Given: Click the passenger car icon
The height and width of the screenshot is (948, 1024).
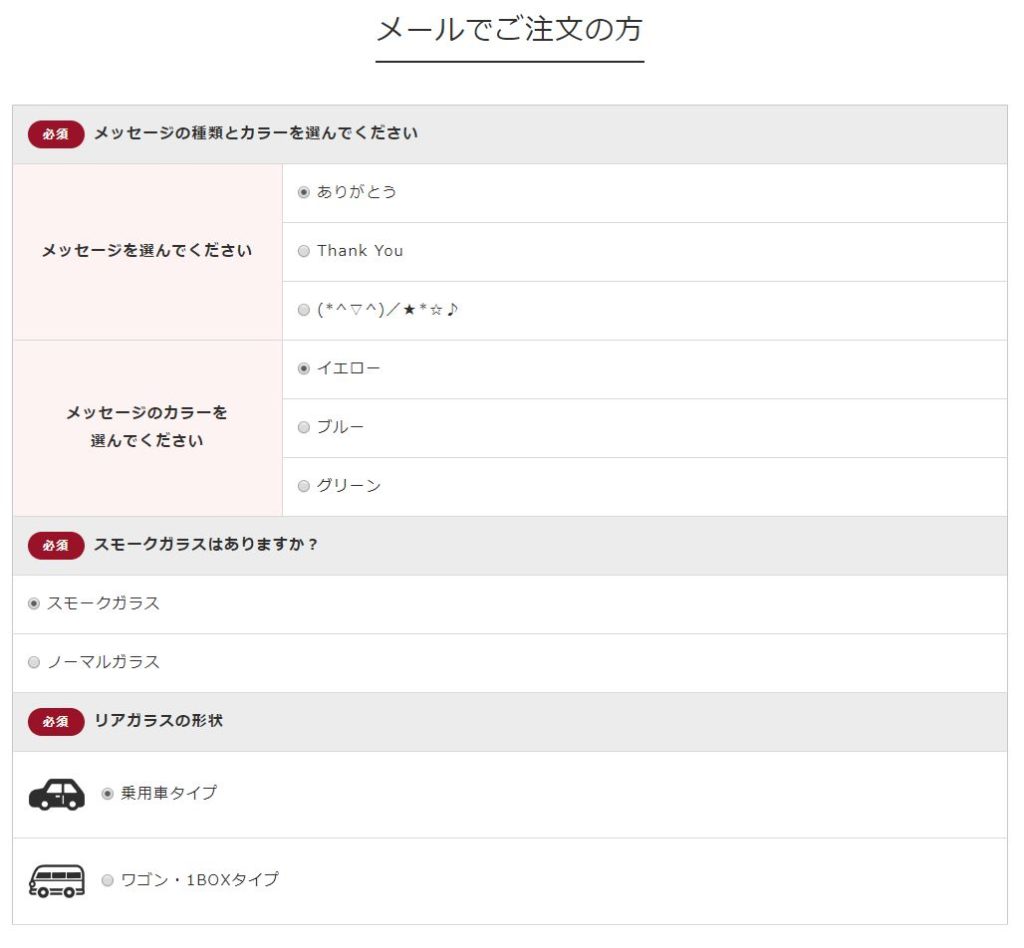Looking at the screenshot, I should click(x=56, y=794).
